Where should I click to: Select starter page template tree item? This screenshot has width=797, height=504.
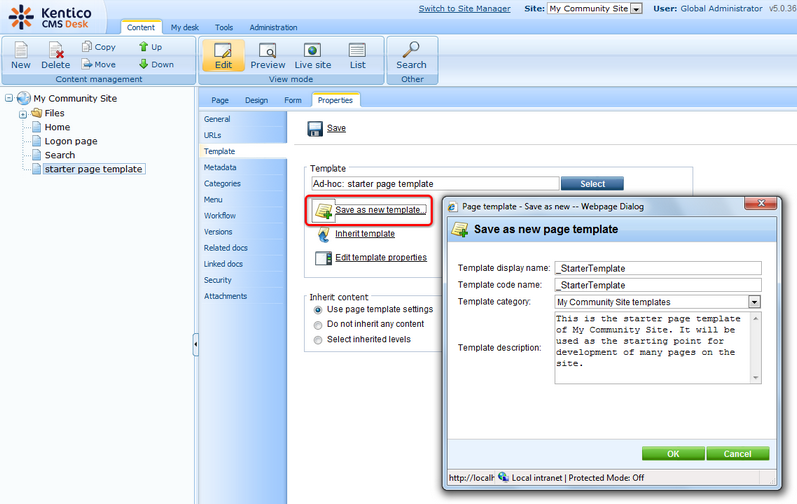click(x=94, y=169)
